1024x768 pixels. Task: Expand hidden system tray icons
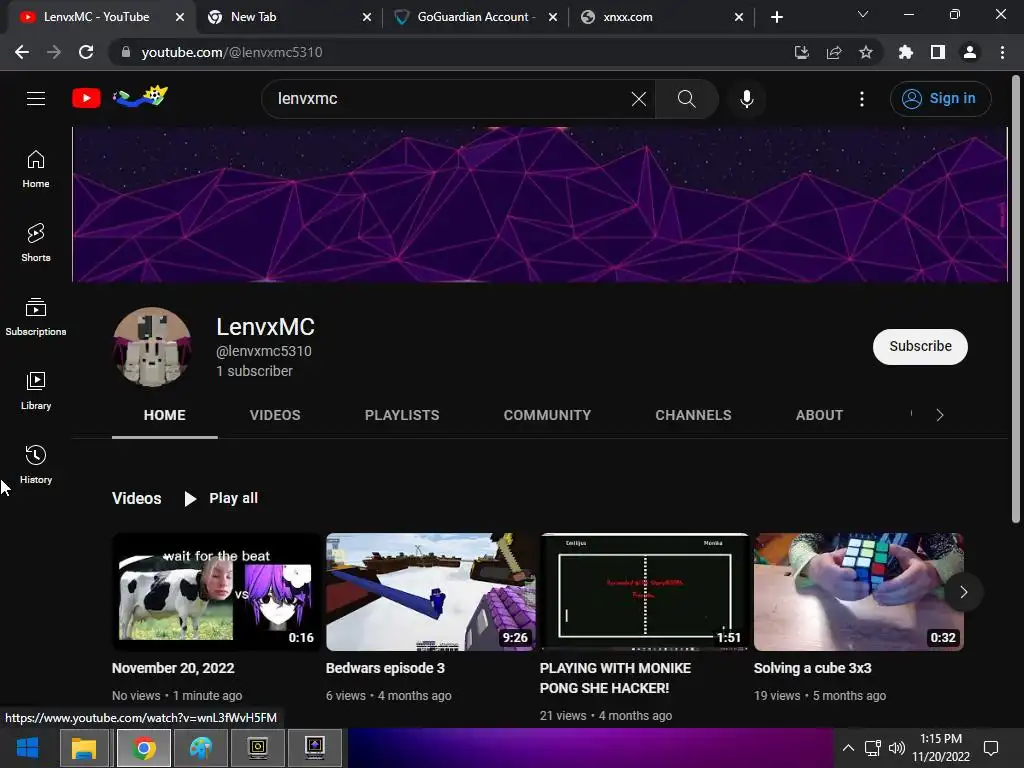tap(848, 748)
